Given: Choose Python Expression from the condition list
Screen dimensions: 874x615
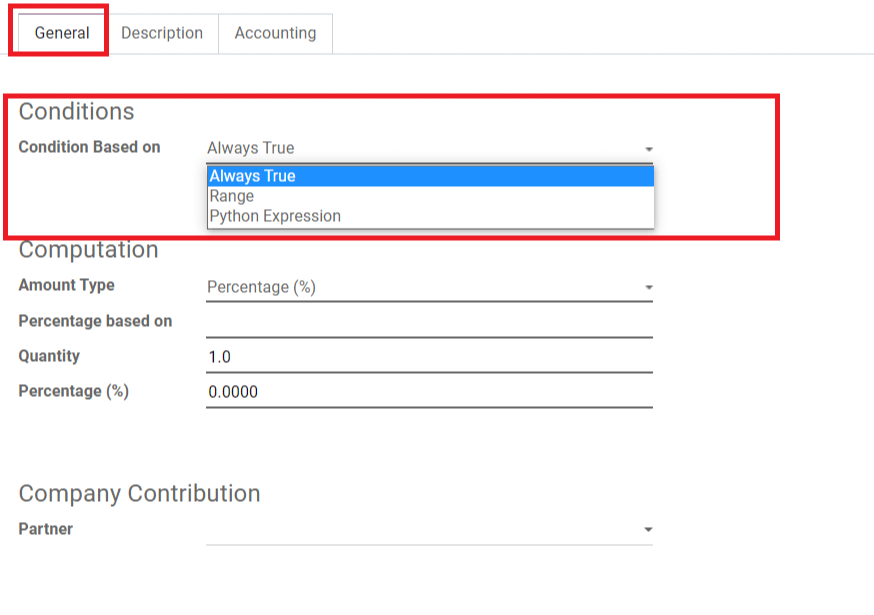Looking at the screenshot, I should [x=430, y=216].
